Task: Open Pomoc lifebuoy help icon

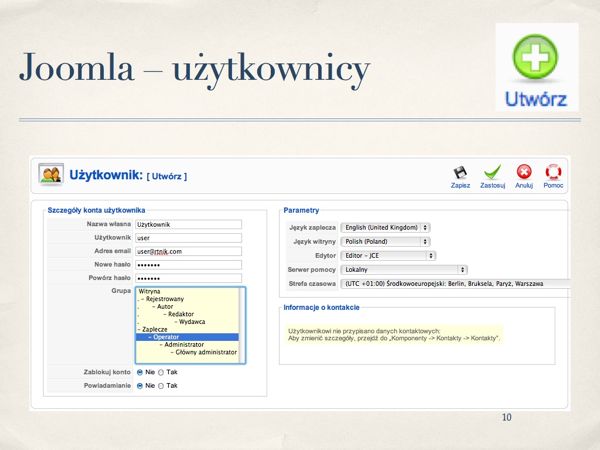Action: (x=553, y=172)
